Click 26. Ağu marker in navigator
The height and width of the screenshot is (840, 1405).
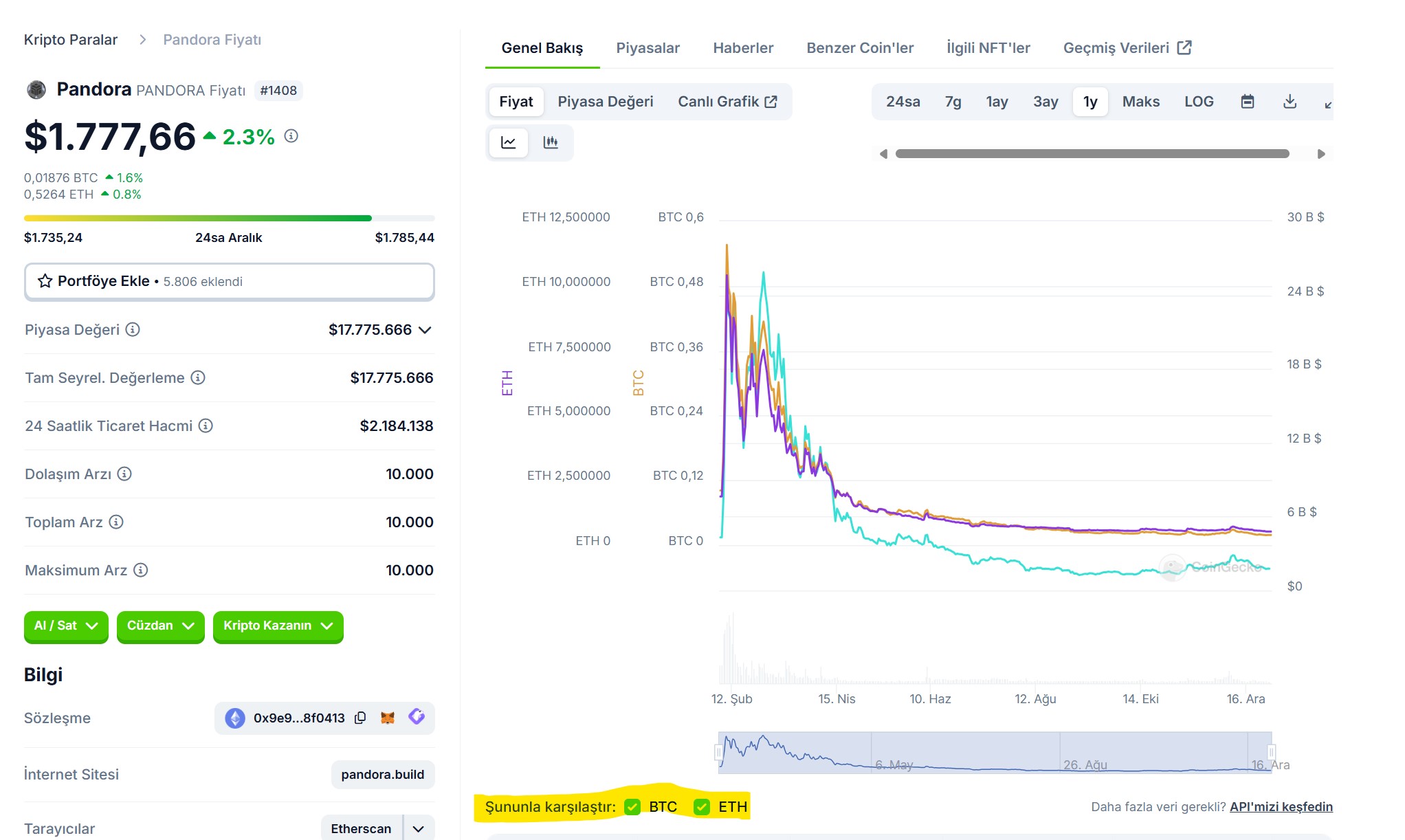(x=1085, y=765)
